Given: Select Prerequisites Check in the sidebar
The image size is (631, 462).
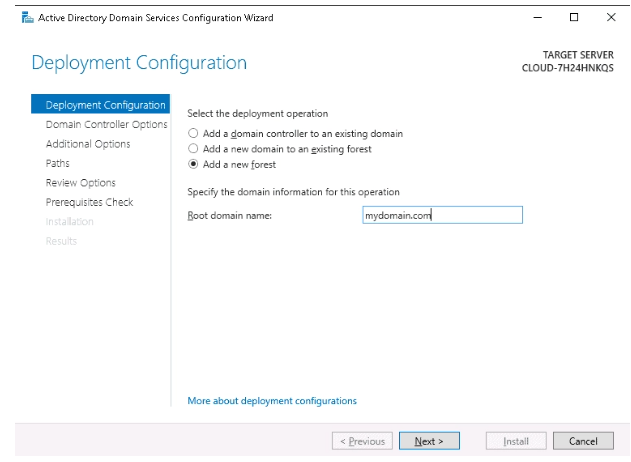Looking at the screenshot, I should [x=89, y=202].
